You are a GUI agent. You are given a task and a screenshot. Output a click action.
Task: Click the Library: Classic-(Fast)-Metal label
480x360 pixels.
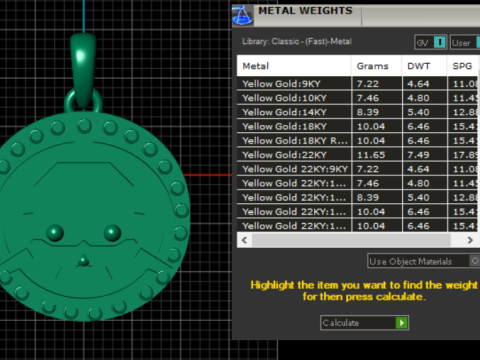pyautogui.click(x=297, y=42)
